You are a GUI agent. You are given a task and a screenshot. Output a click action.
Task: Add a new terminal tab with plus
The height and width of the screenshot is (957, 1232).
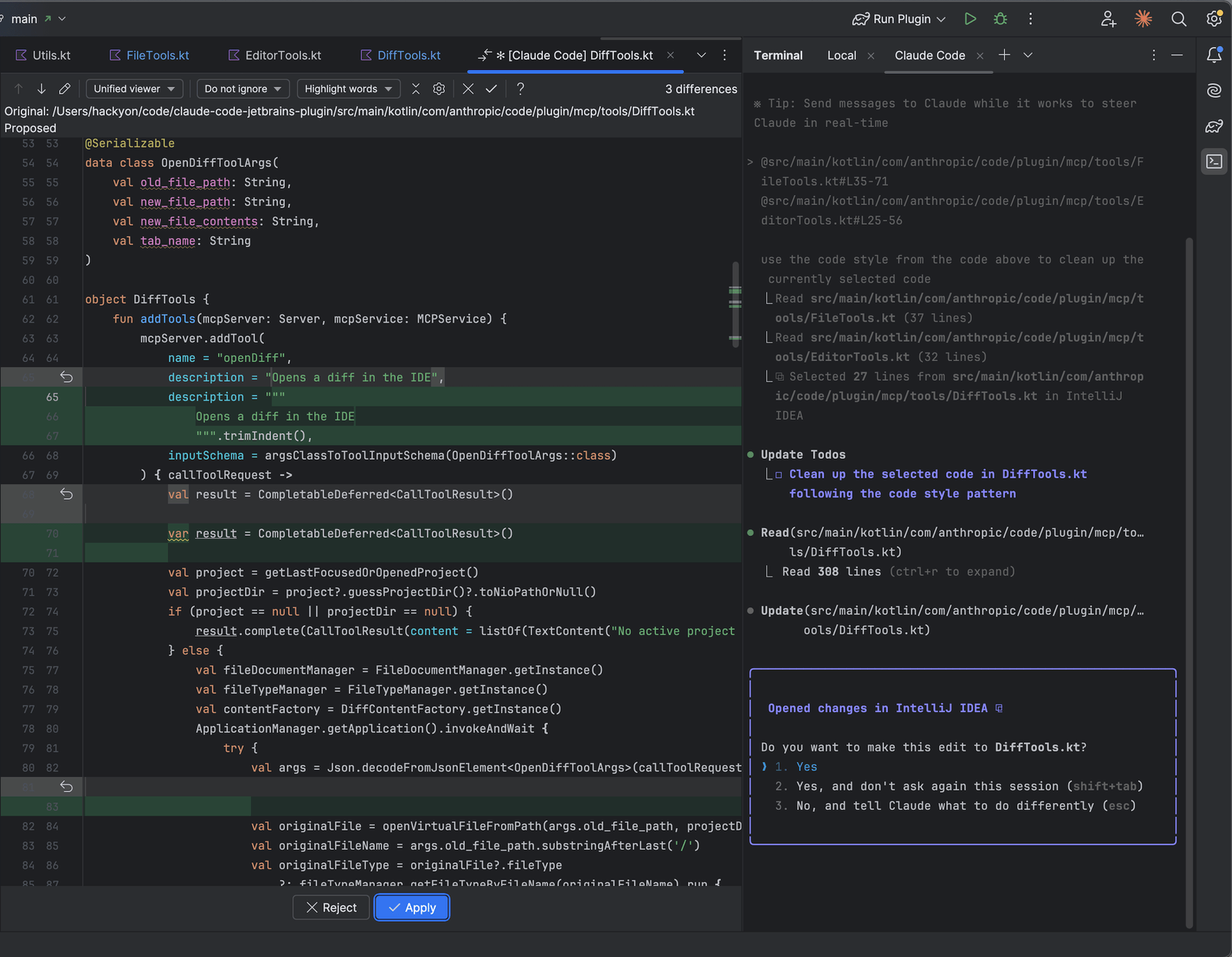coord(1004,55)
